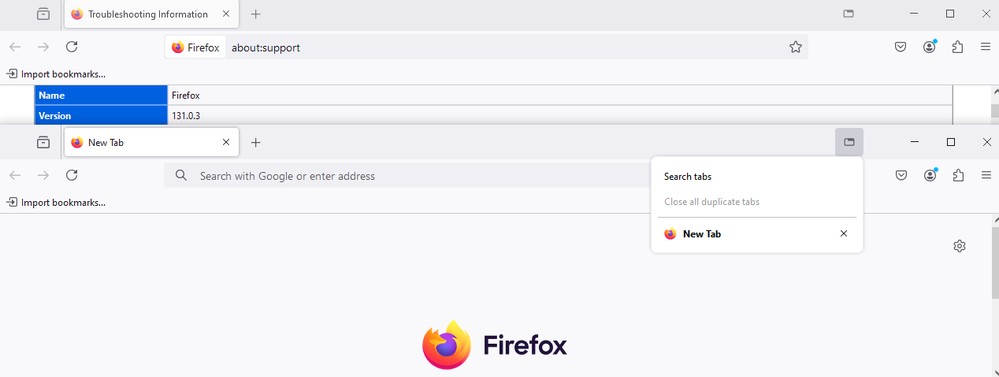
Task: Minimize the lower Firefox window
Action: click(x=914, y=142)
